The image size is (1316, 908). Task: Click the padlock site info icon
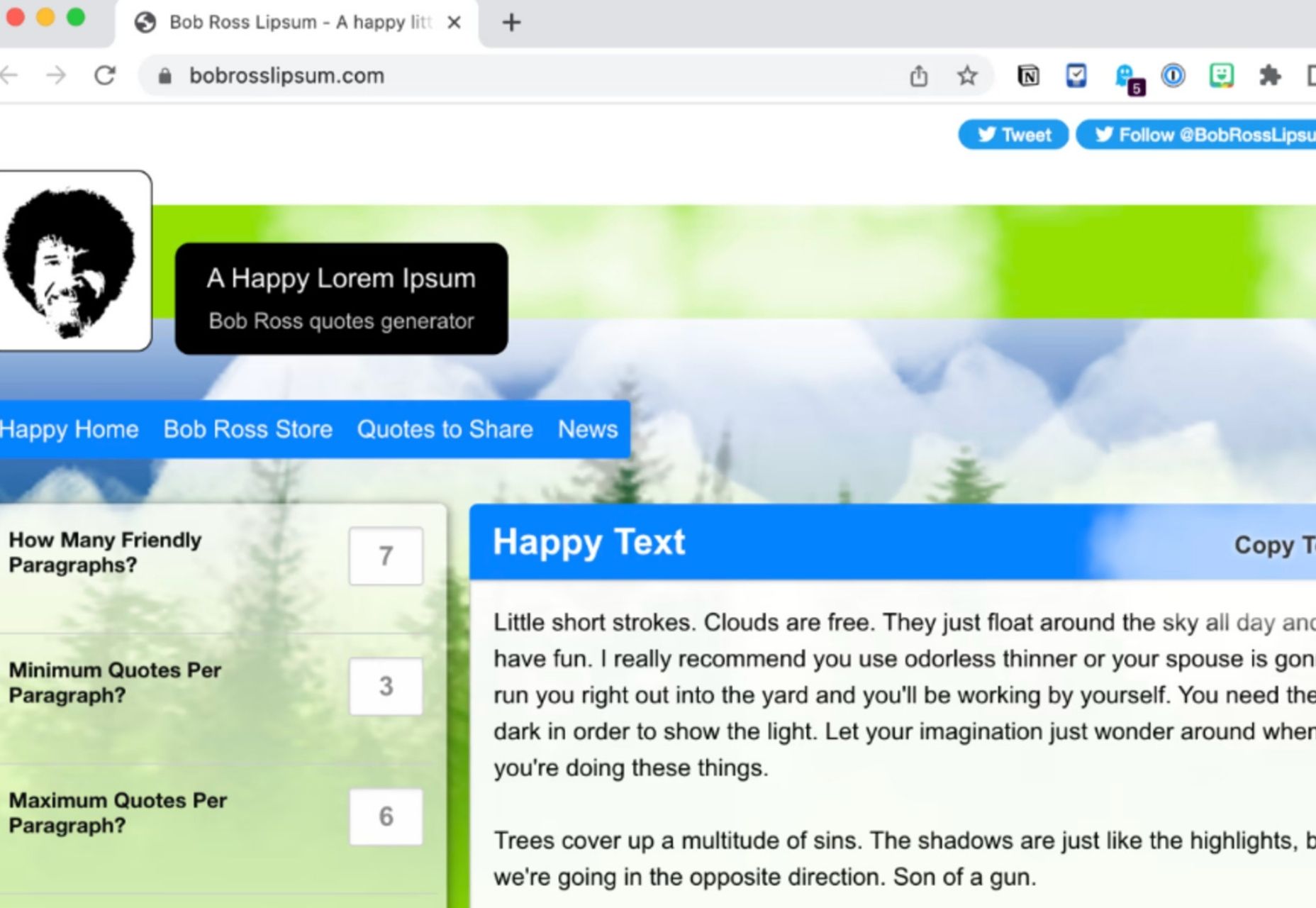coord(164,76)
